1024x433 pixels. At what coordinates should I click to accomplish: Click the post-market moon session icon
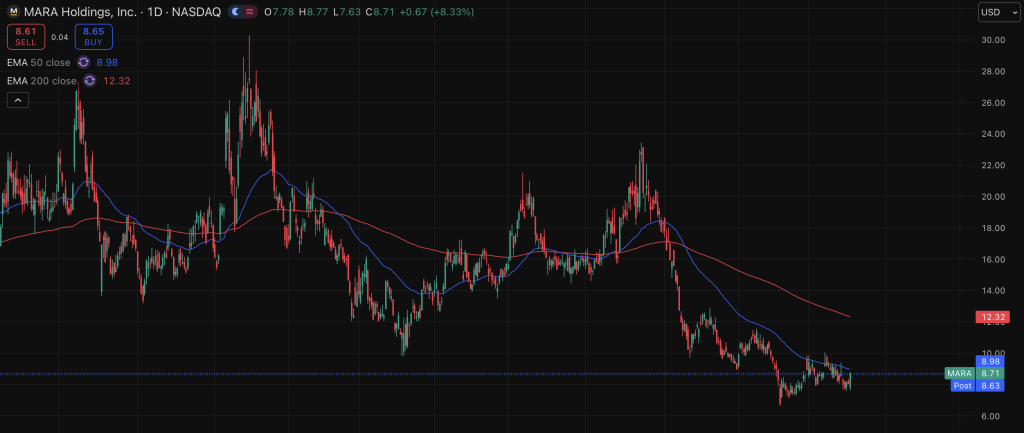(235, 12)
